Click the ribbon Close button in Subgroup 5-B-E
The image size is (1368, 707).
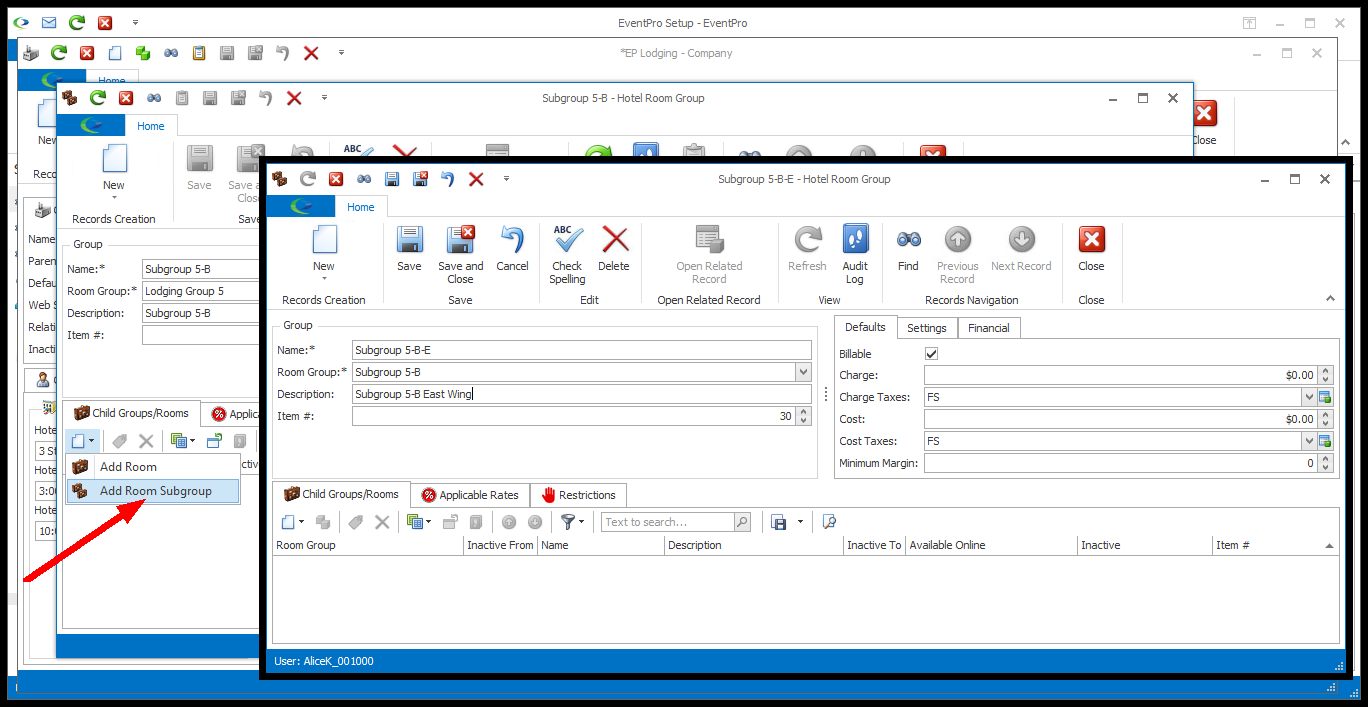[1091, 248]
